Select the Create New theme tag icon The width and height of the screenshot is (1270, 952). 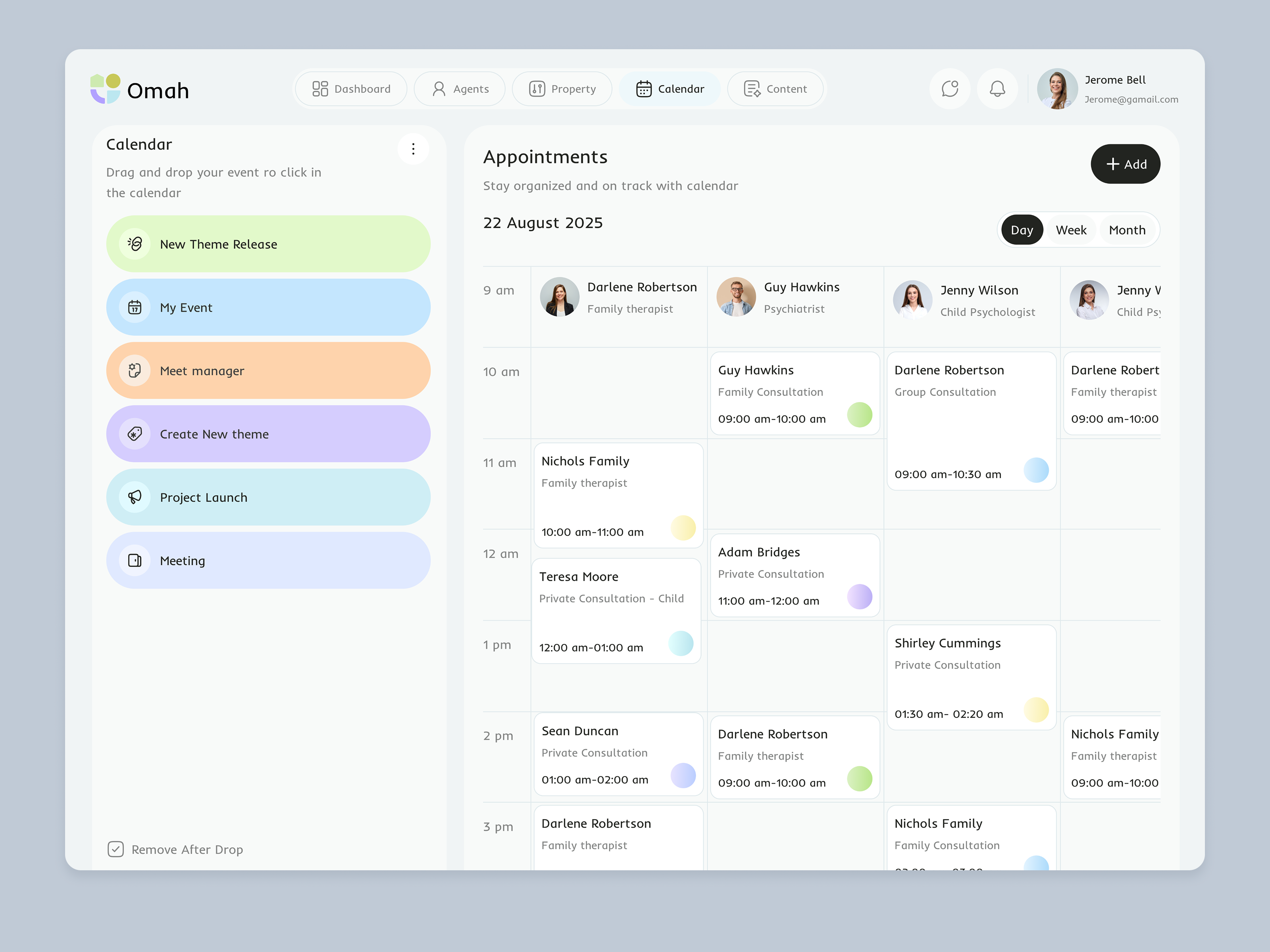(x=135, y=434)
